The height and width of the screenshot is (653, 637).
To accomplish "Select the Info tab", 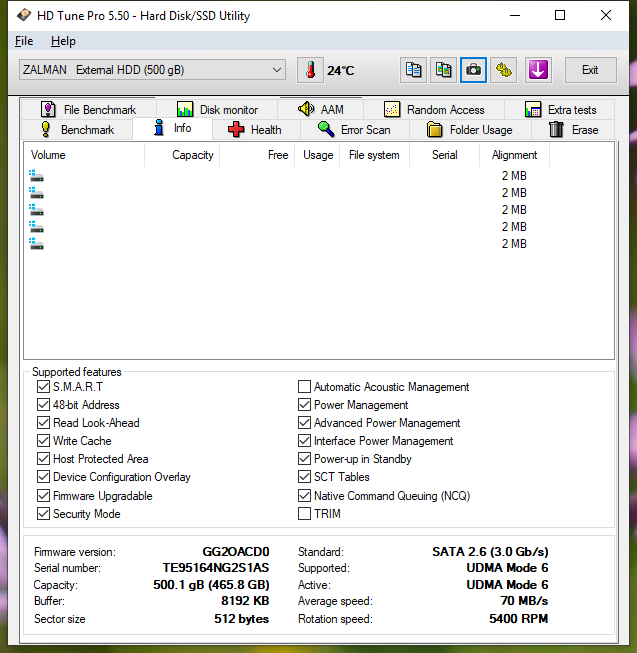I will (x=172, y=128).
